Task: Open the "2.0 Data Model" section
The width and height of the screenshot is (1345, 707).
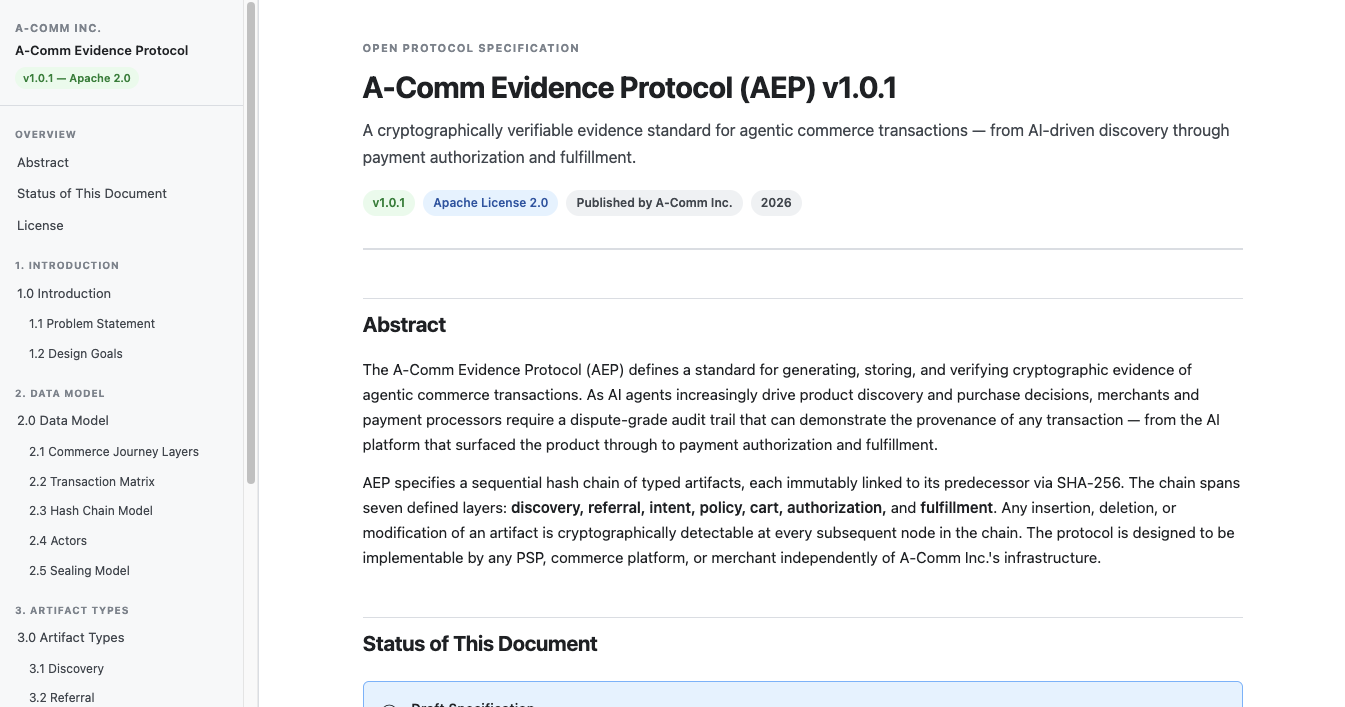Action: [62, 420]
